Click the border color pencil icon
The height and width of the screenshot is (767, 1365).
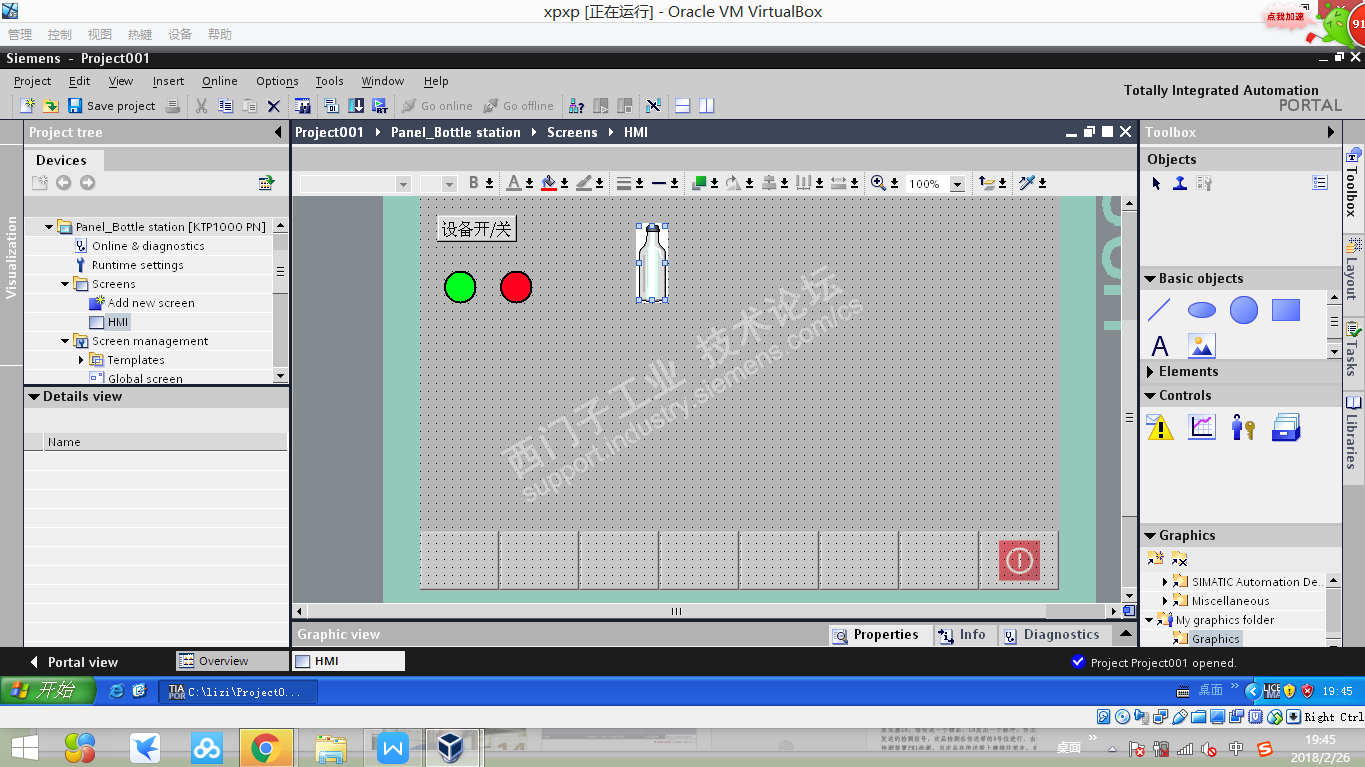point(584,183)
